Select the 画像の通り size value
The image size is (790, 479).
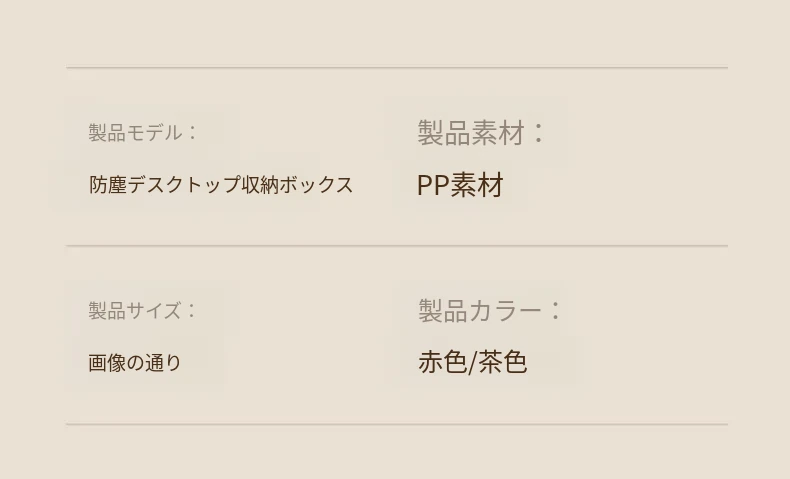135,363
